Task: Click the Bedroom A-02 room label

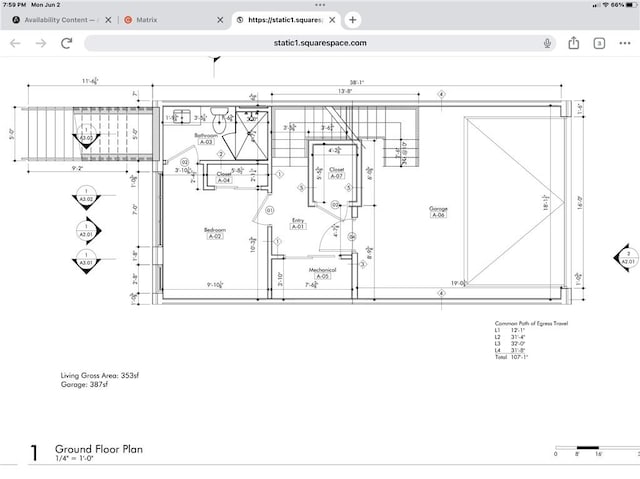Action: [215, 233]
